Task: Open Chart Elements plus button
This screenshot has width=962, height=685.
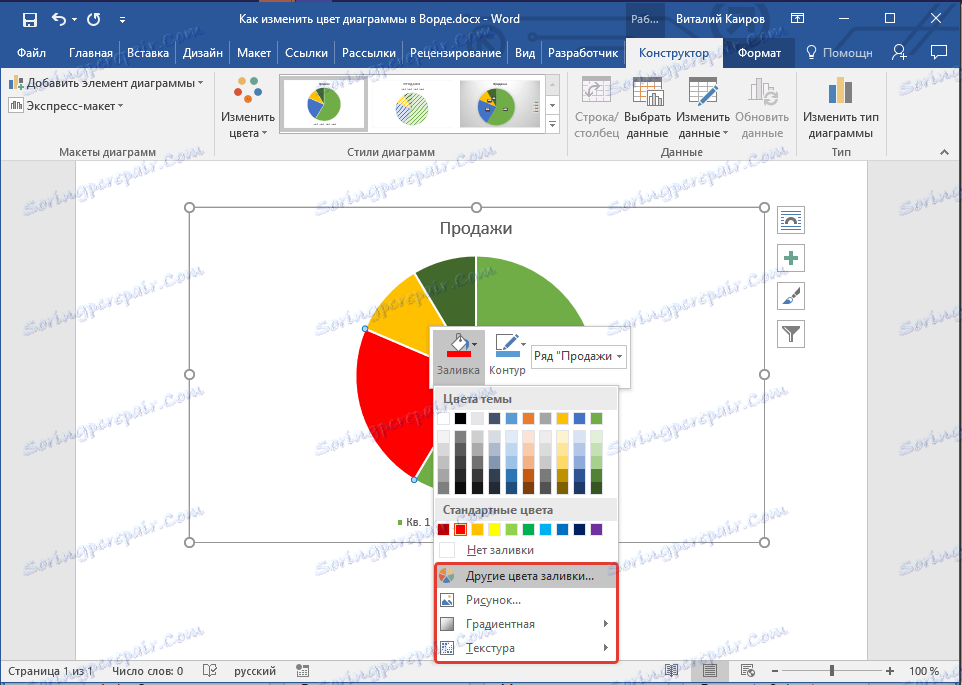Action: tap(791, 258)
